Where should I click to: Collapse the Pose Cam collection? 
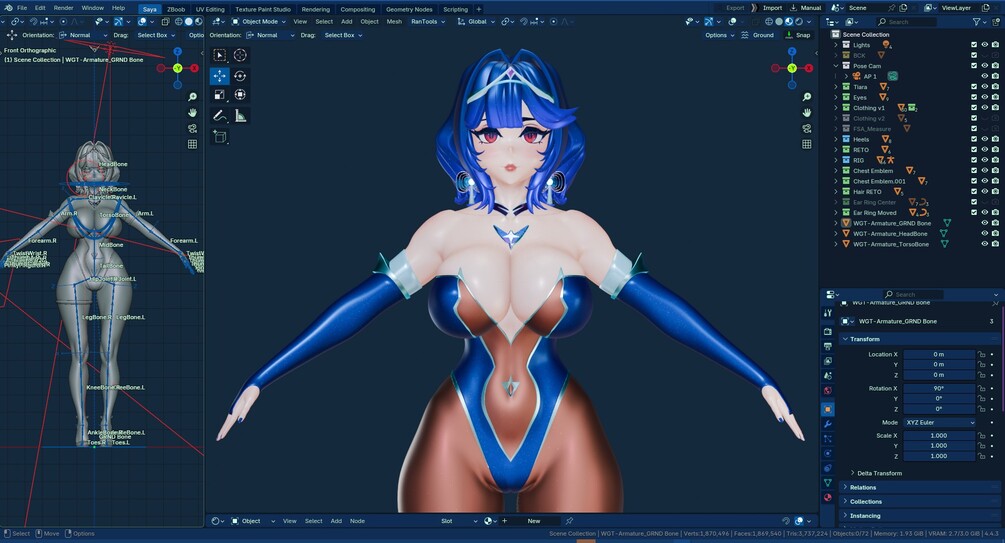pos(836,66)
